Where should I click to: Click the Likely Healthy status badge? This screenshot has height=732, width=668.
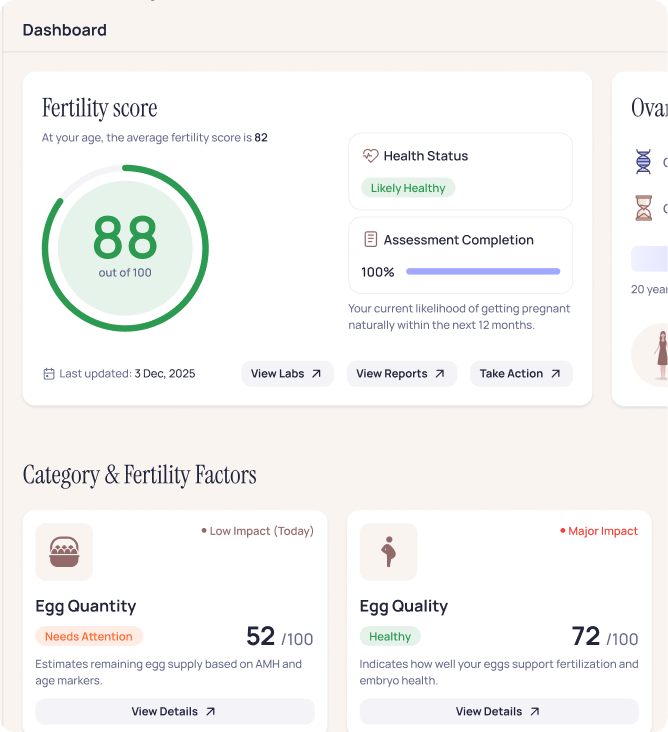408,188
